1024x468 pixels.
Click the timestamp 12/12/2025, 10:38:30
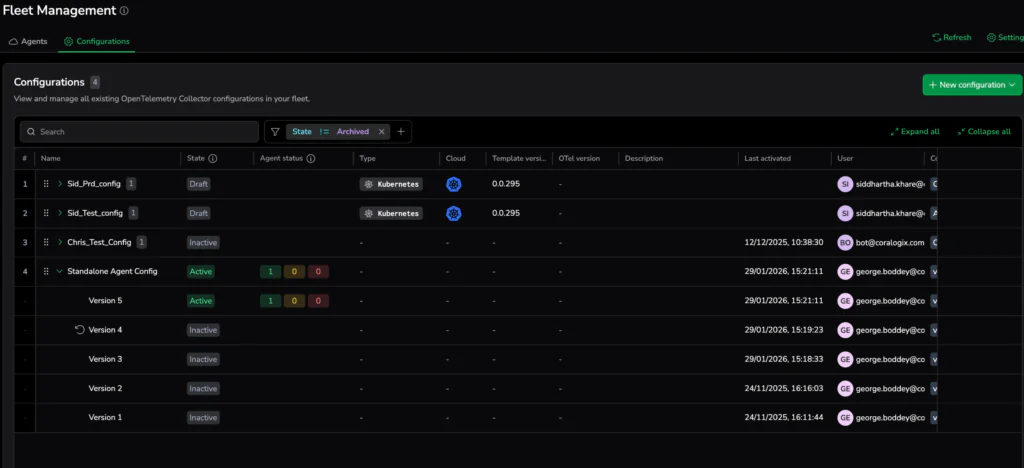tap(784, 242)
